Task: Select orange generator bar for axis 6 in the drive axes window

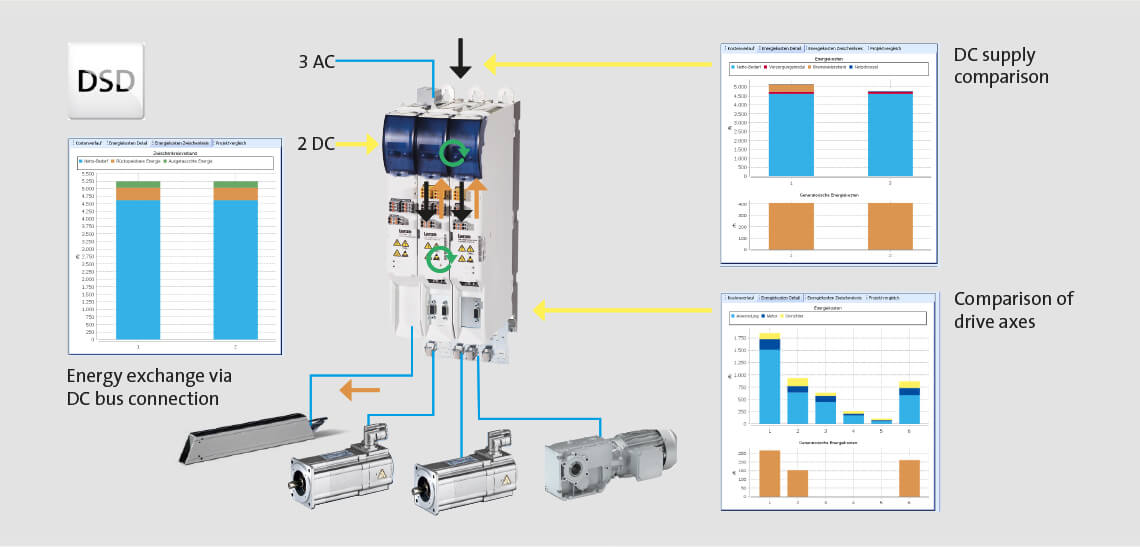Action: (x=910, y=479)
